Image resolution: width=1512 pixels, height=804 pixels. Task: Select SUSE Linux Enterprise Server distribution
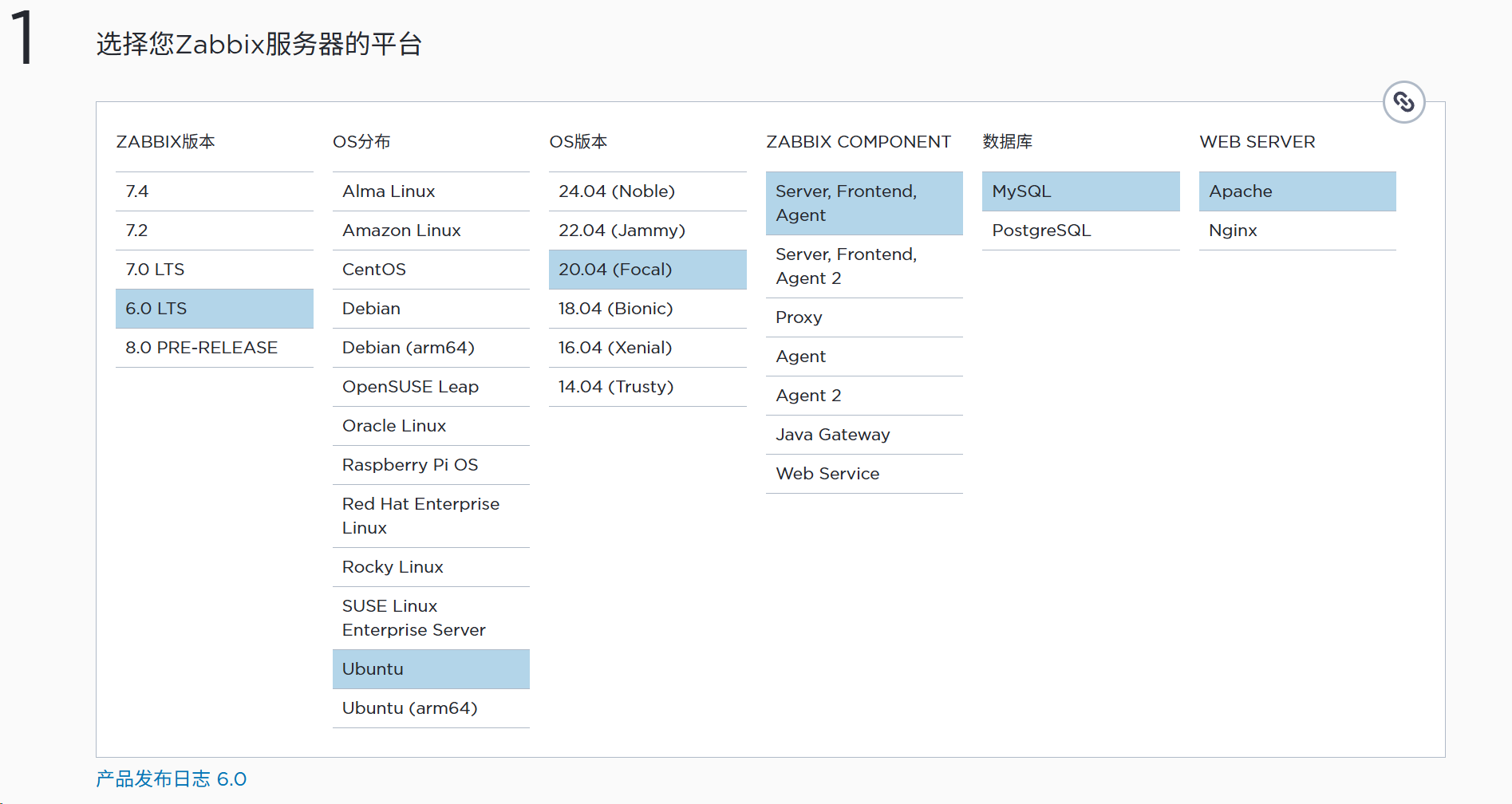(x=431, y=618)
